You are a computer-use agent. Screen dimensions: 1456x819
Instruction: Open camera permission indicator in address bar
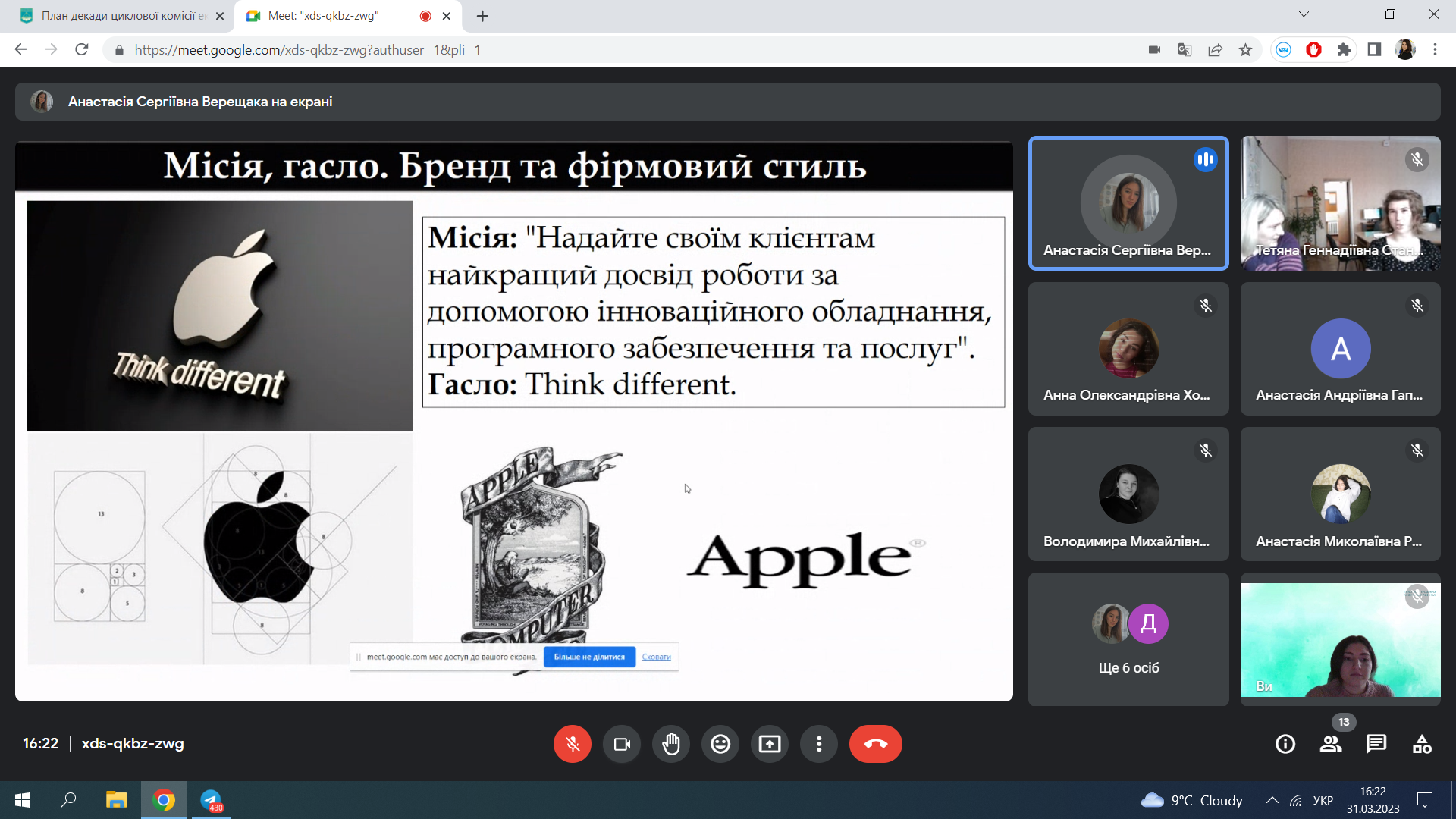point(1154,50)
